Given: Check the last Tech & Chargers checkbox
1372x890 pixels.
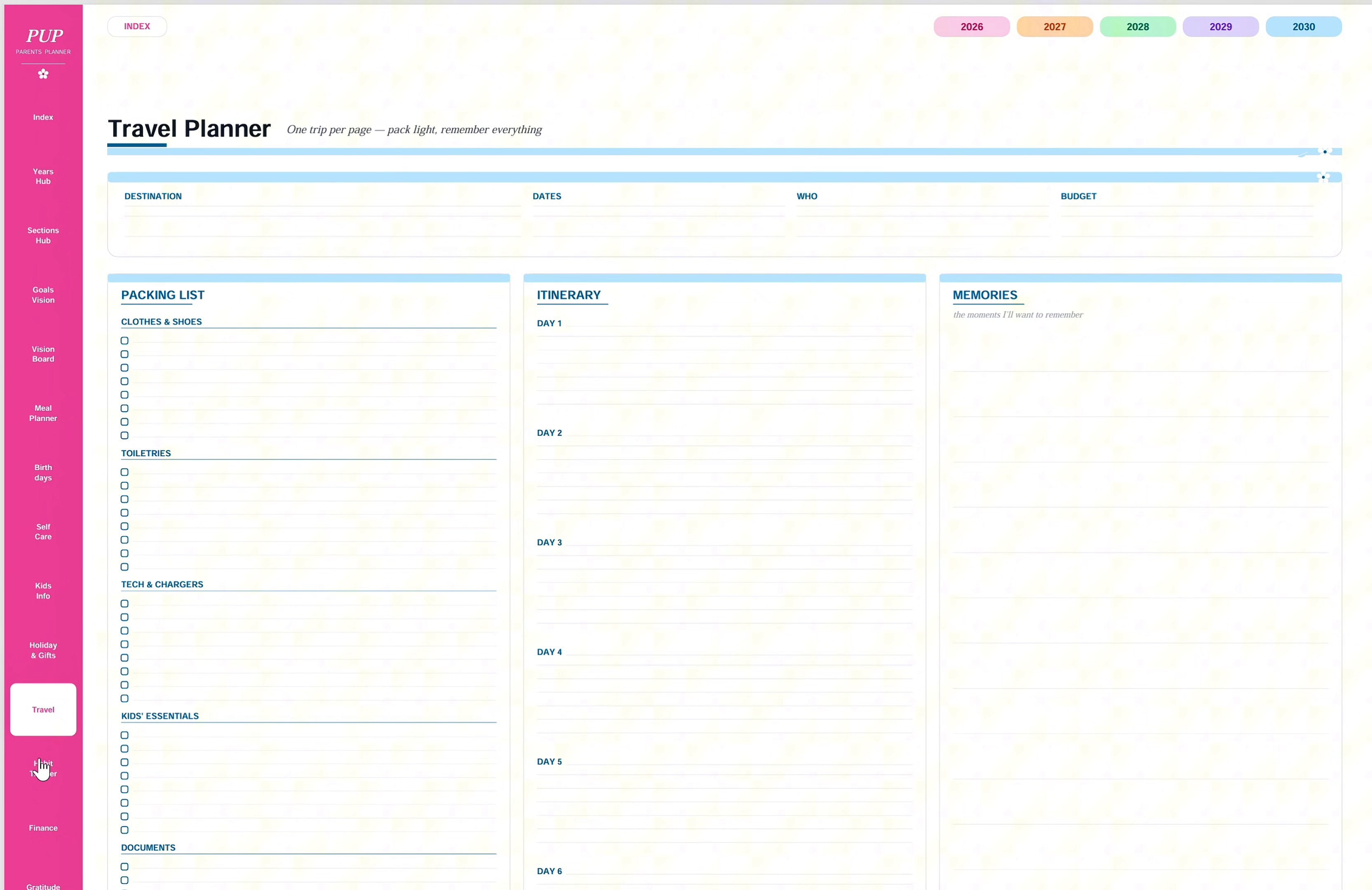Looking at the screenshot, I should (125, 699).
